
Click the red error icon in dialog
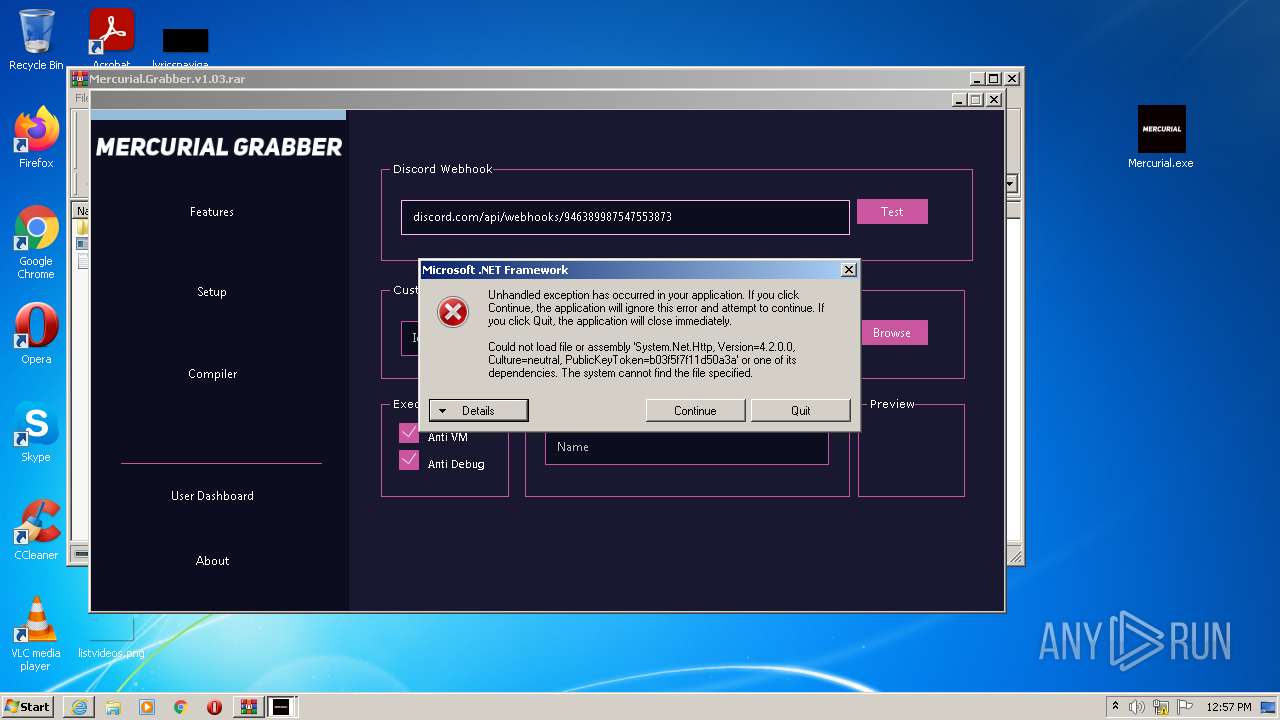point(453,312)
